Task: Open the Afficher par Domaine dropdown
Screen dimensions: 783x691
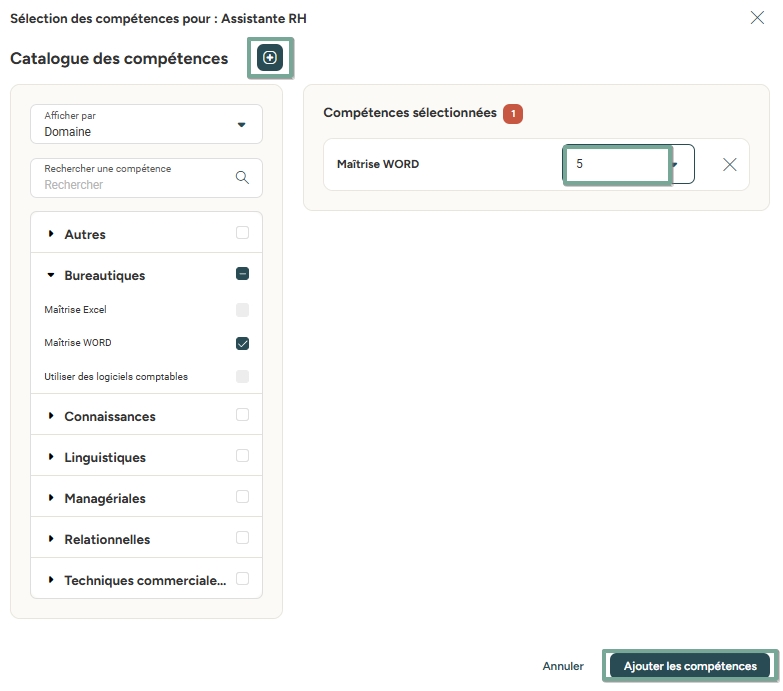Action: (147, 124)
